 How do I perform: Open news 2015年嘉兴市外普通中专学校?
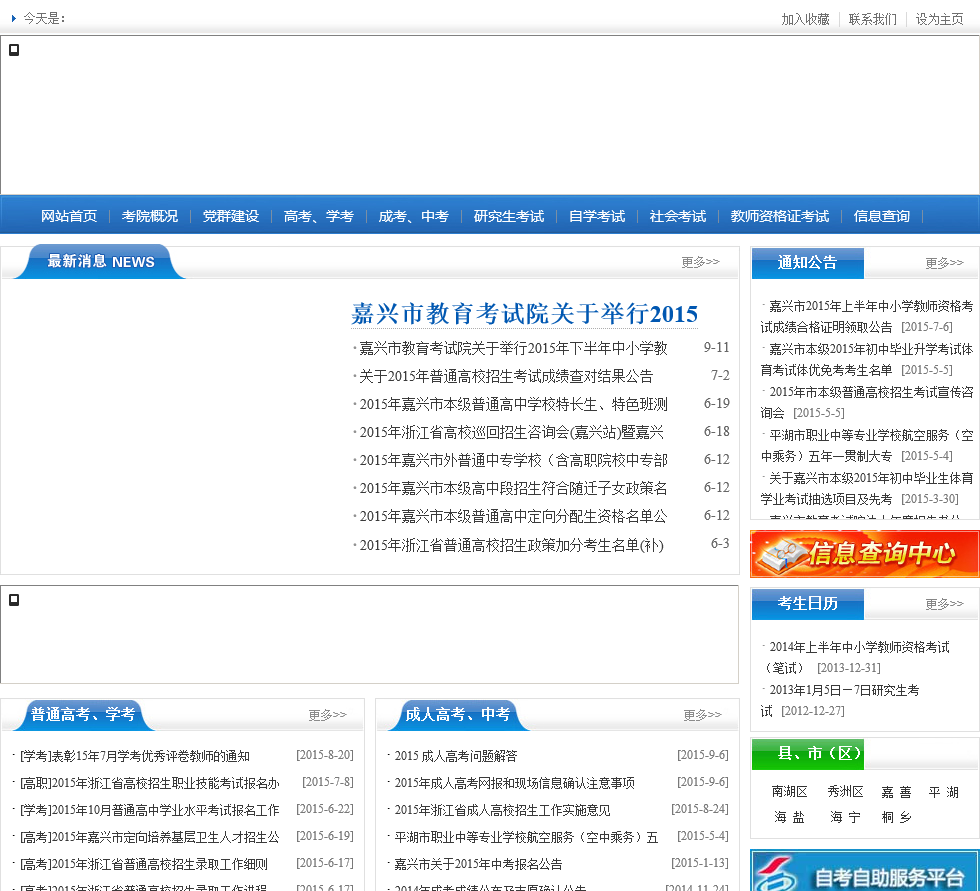(514, 460)
